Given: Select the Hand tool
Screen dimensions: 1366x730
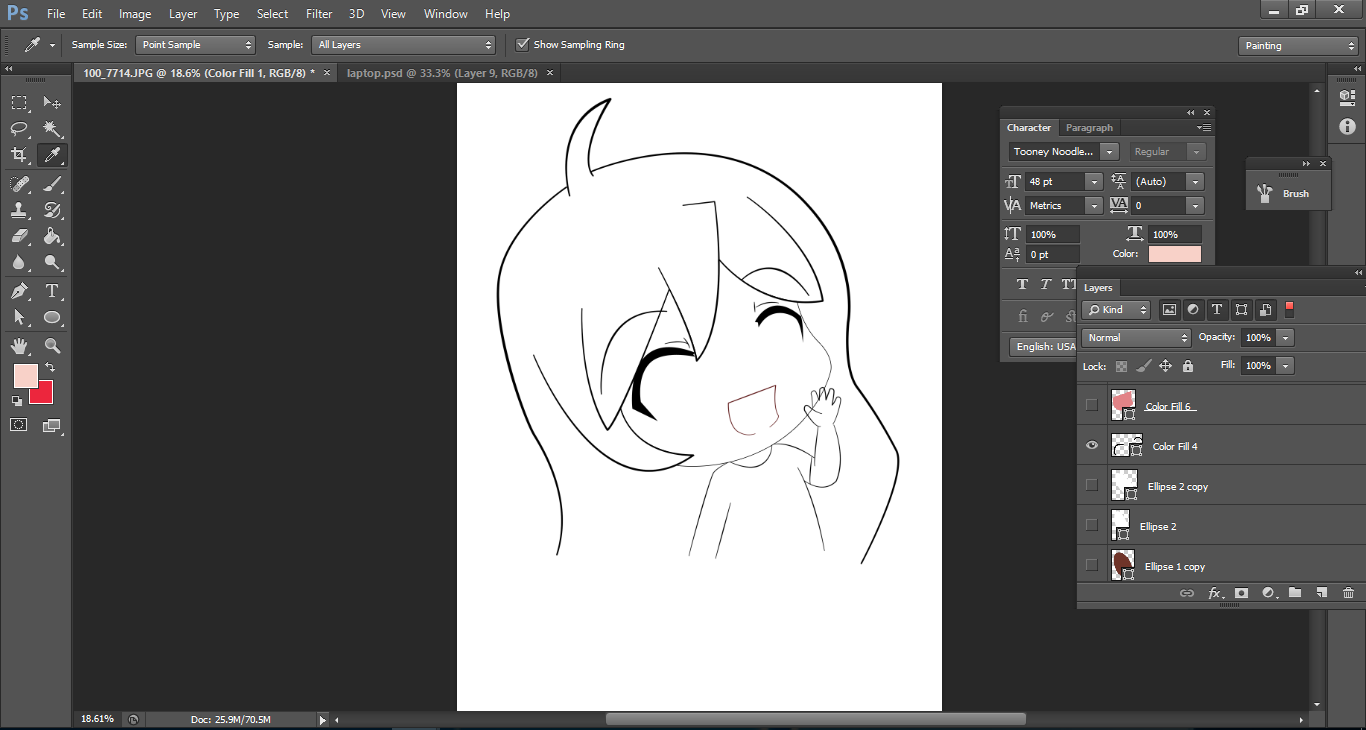Looking at the screenshot, I should coord(19,346).
